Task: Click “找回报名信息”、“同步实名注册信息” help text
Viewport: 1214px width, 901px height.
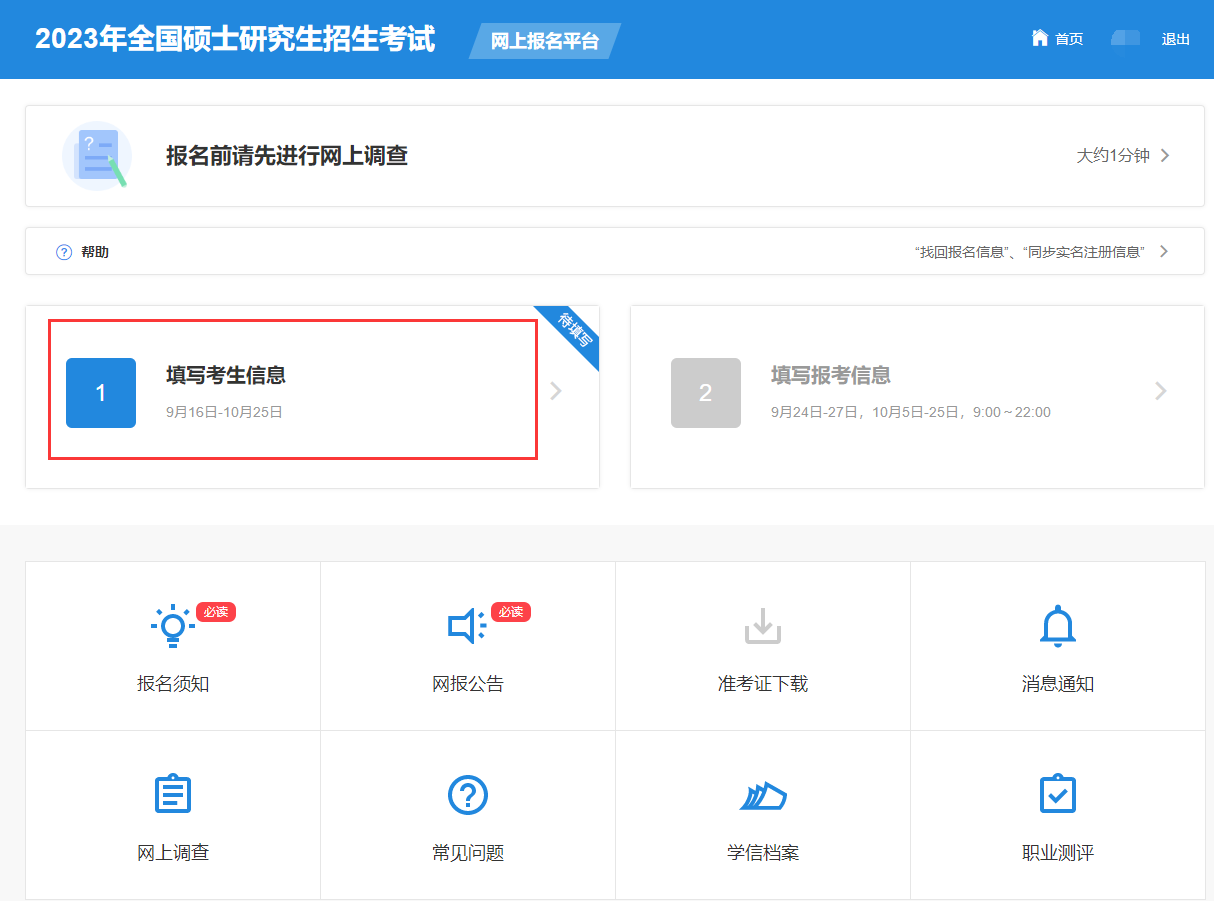Action: [1030, 252]
